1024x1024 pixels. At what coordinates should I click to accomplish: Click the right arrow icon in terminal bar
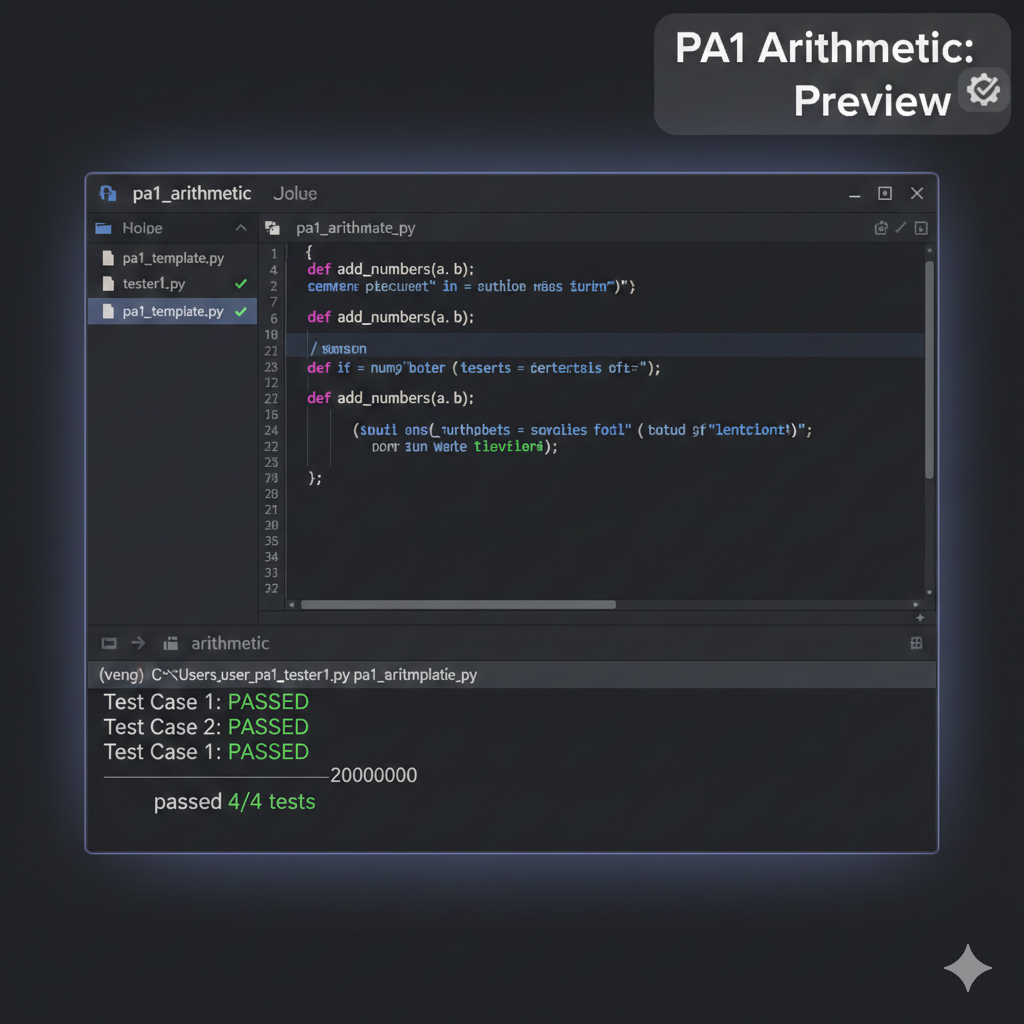coord(139,644)
